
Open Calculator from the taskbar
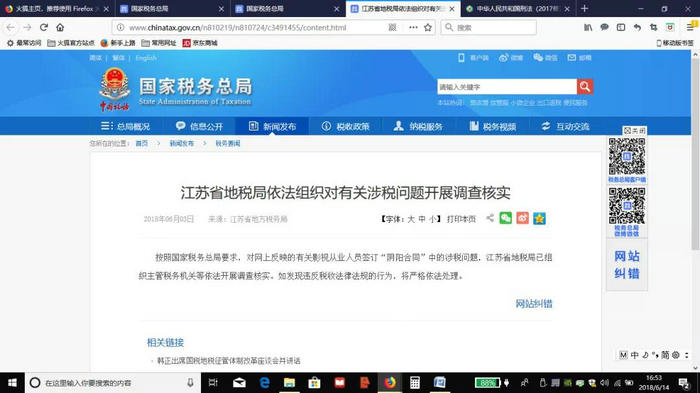(415, 383)
